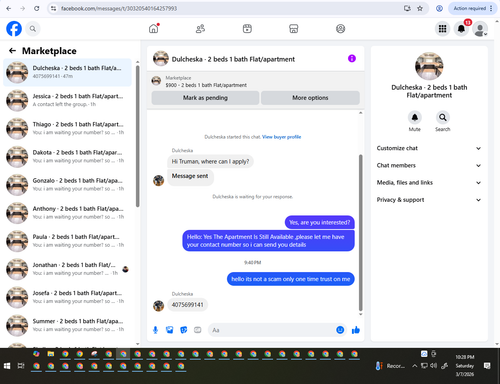This screenshot has height=384, width=500.
Task: Open site information icon in address bar
Action: coord(53,8)
